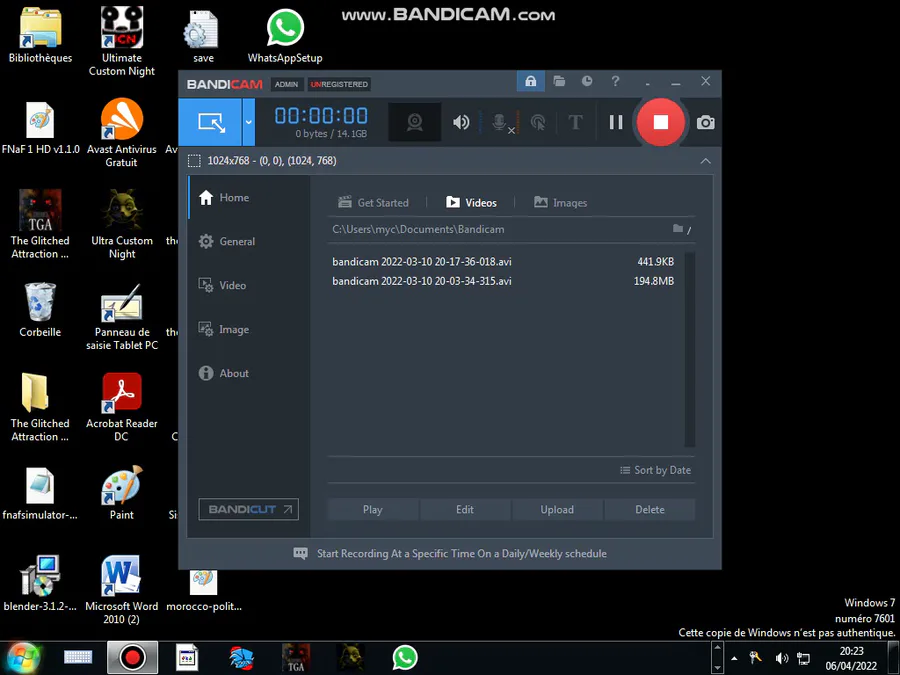Screen dimensions: 900x675
Task: Open the output folder from title bar
Action: pos(559,82)
